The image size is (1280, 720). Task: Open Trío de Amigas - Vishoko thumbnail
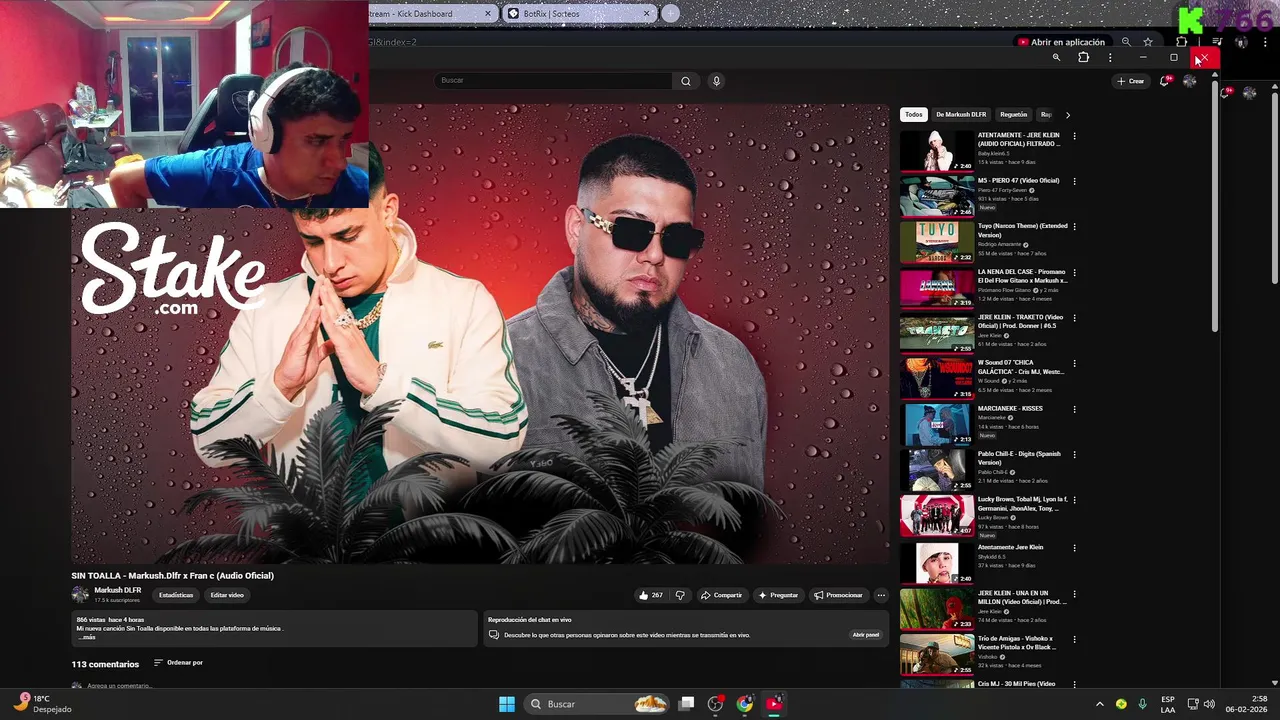pos(937,654)
